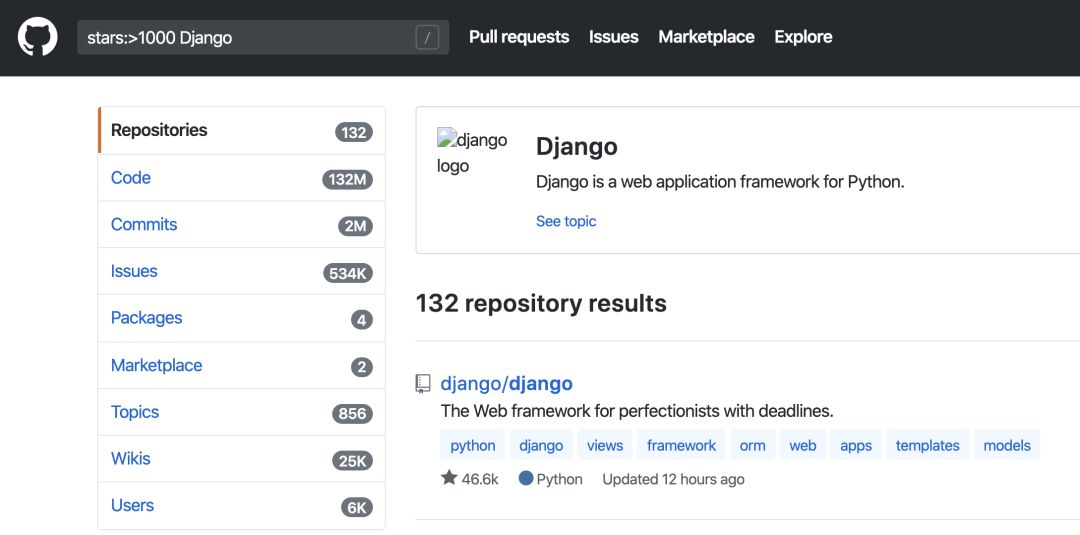Click the blue Python language dot
The image size is (1080, 535).
point(526,478)
